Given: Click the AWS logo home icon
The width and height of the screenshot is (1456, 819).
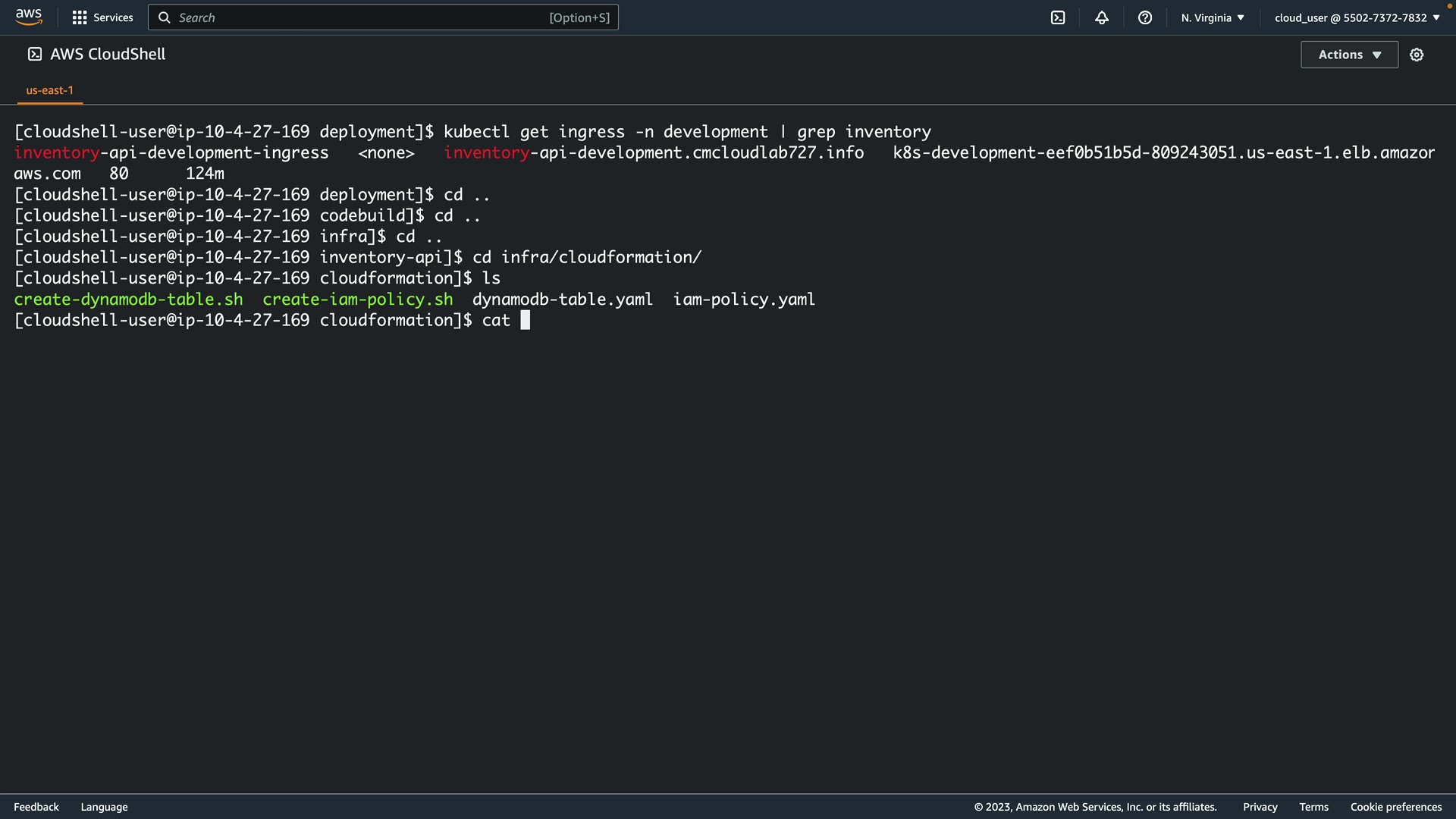Looking at the screenshot, I should coord(29,17).
